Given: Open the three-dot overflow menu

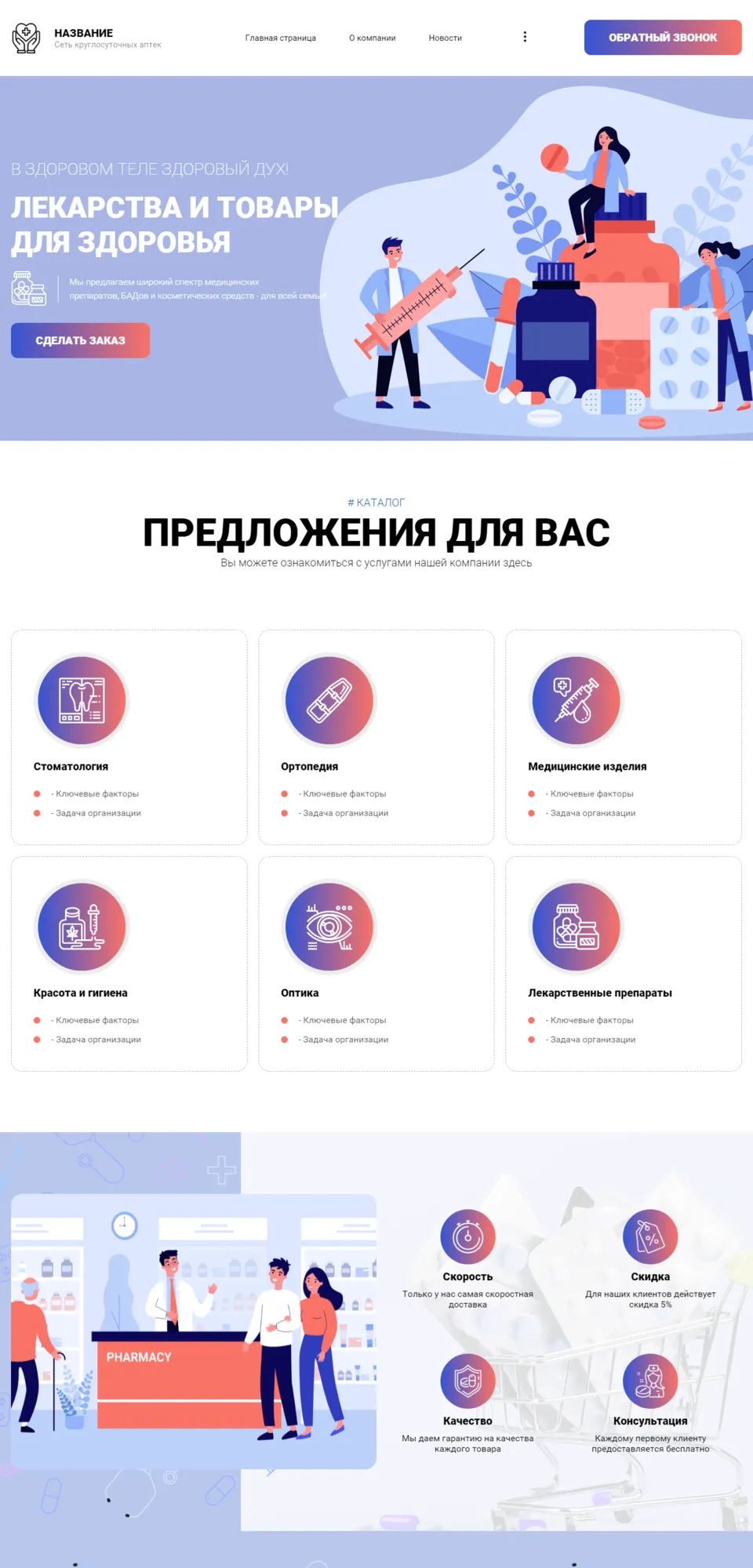Looking at the screenshot, I should (x=525, y=37).
